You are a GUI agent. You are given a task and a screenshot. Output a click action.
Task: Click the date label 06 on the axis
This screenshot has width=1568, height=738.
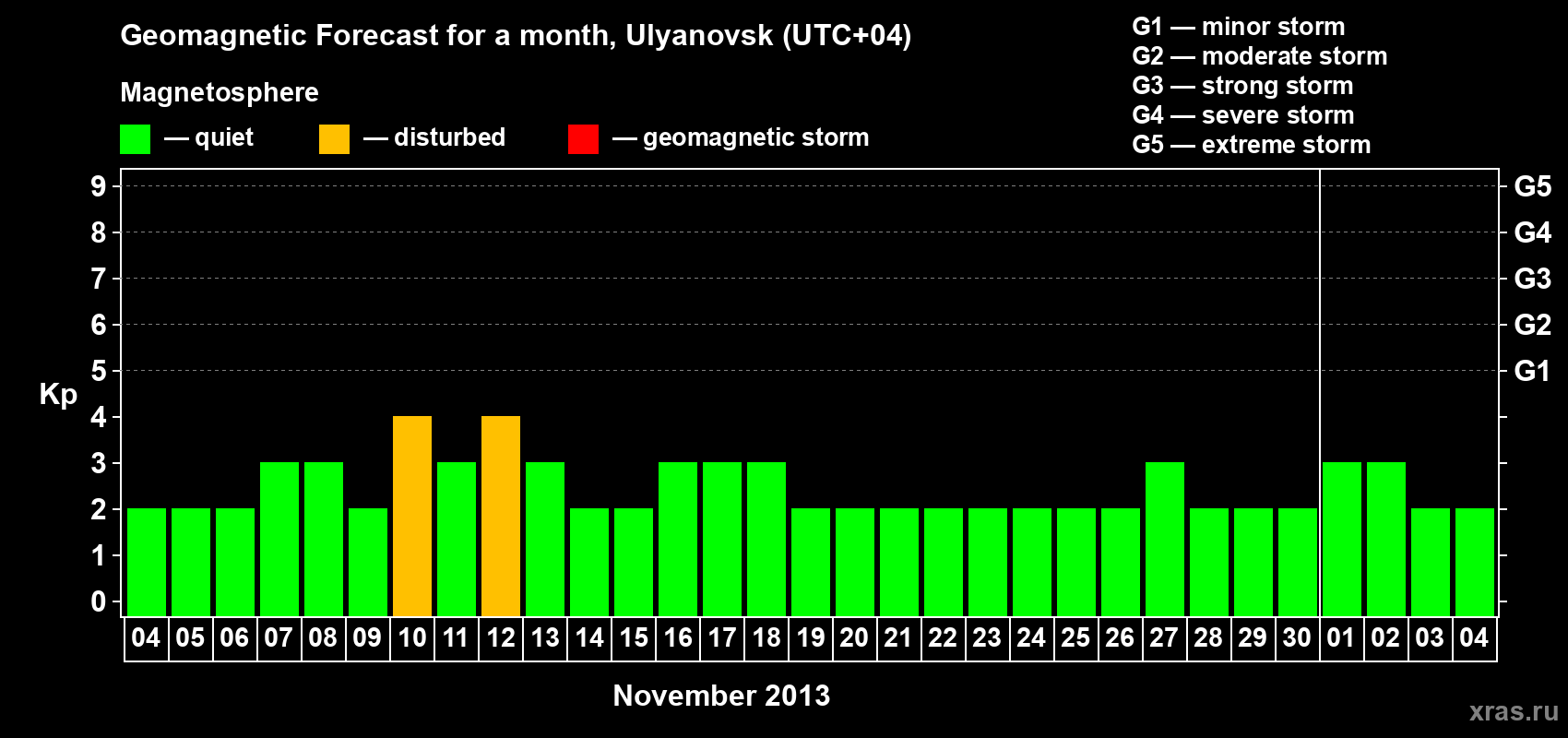click(x=234, y=638)
